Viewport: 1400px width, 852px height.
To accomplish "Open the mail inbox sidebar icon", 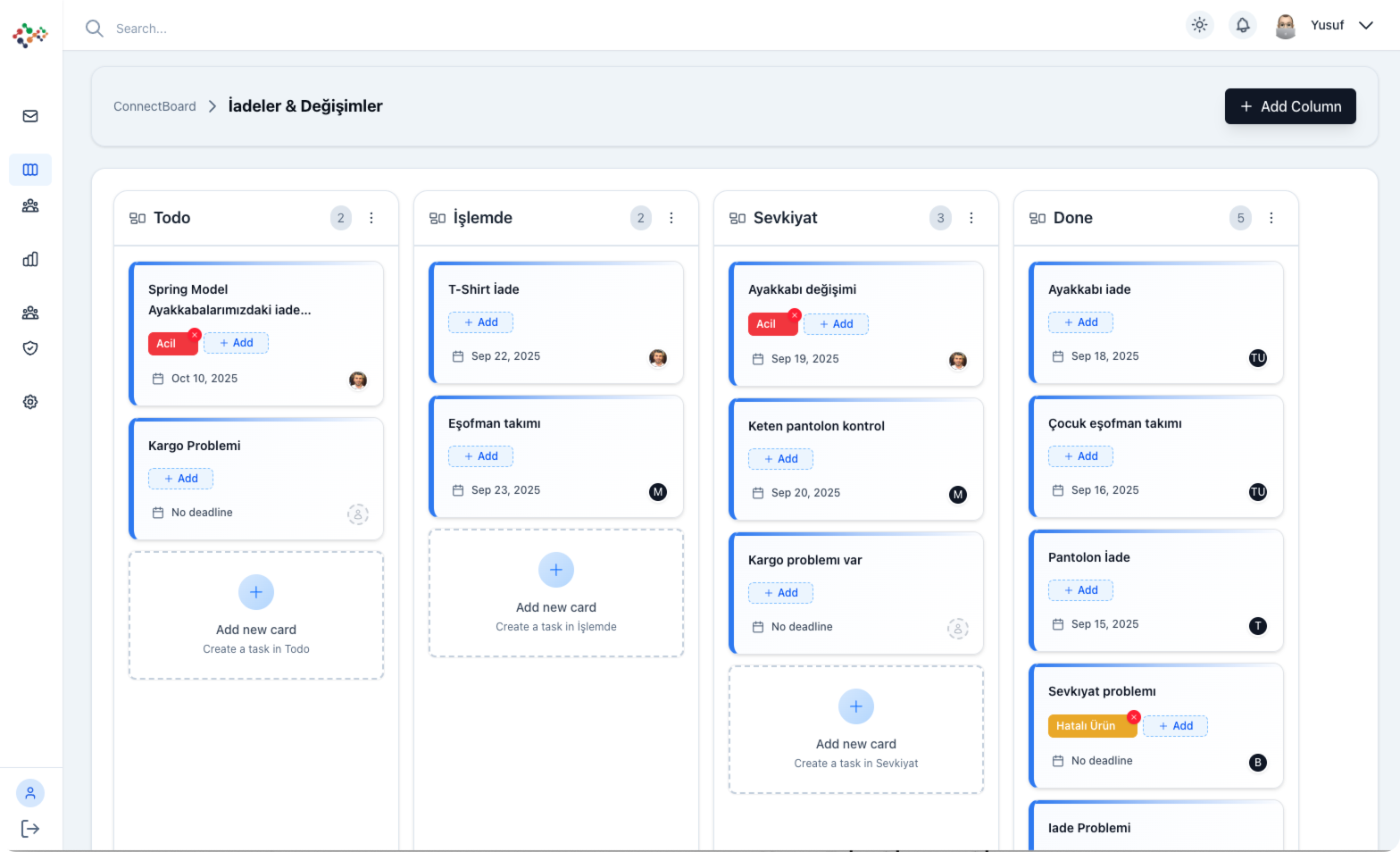I will (x=30, y=116).
